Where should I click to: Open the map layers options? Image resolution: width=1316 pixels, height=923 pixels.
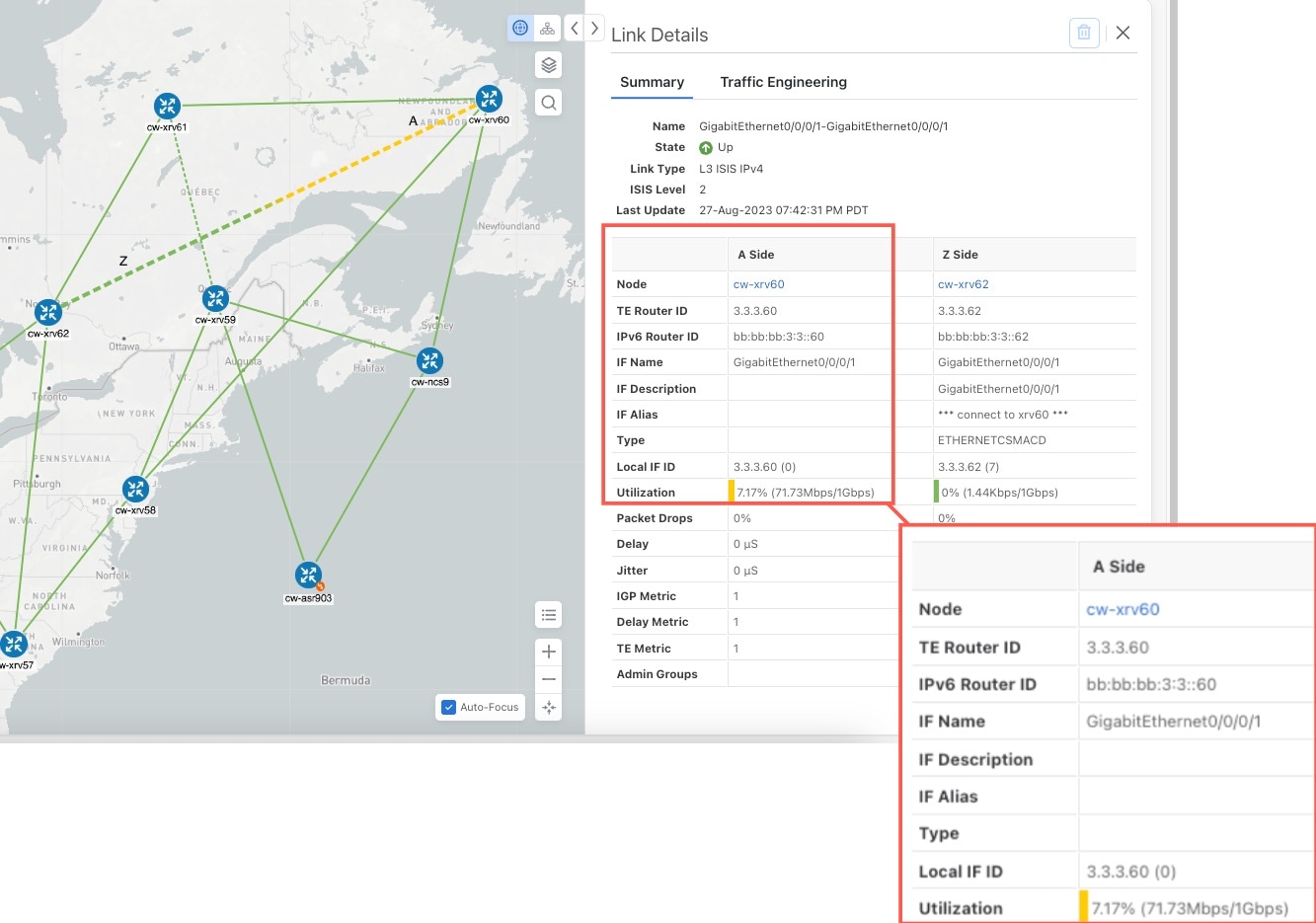(x=548, y=64)
